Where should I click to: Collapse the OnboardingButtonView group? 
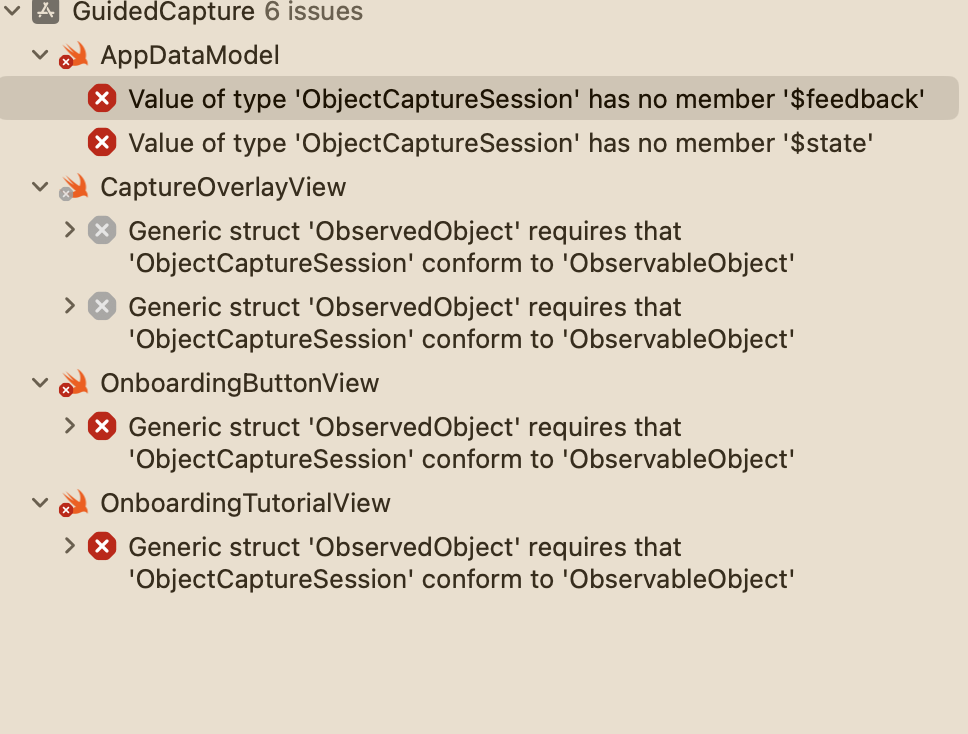click(40, 383)
